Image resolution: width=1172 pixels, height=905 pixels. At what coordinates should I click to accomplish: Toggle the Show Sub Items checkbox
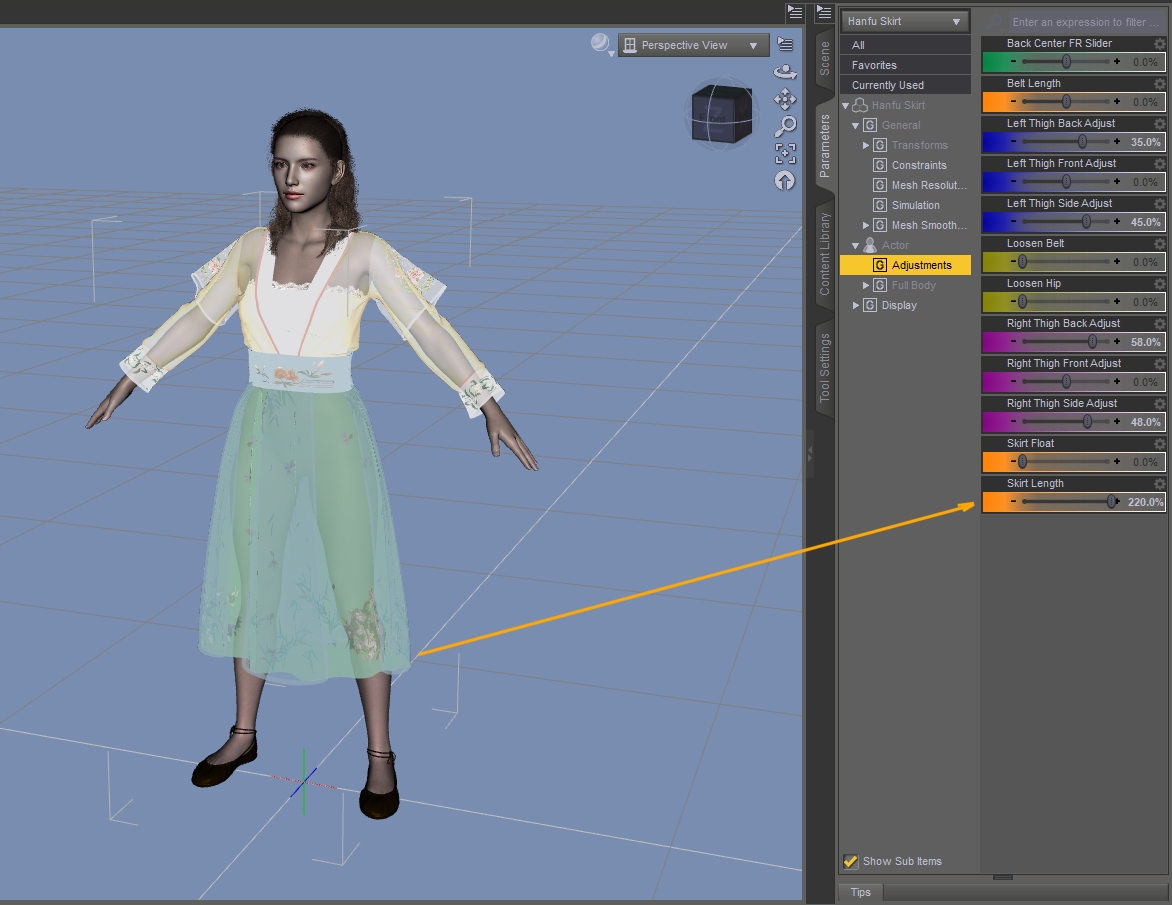(x=851, y=861)
